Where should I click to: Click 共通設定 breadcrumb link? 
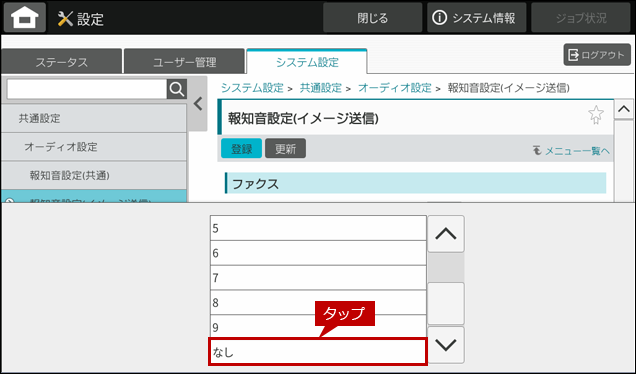[x=320, y=88]
